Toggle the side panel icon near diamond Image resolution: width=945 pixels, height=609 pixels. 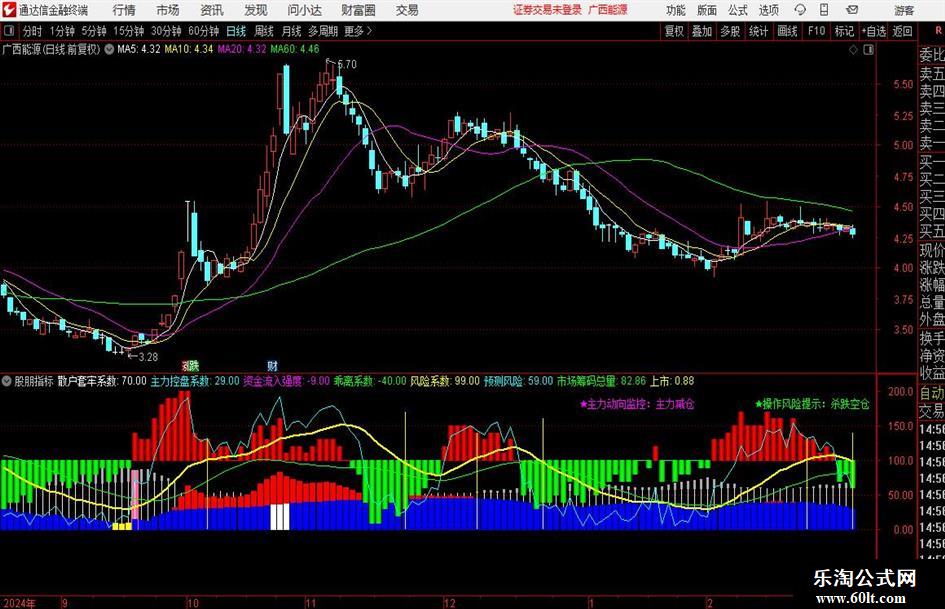pos(868,50)
